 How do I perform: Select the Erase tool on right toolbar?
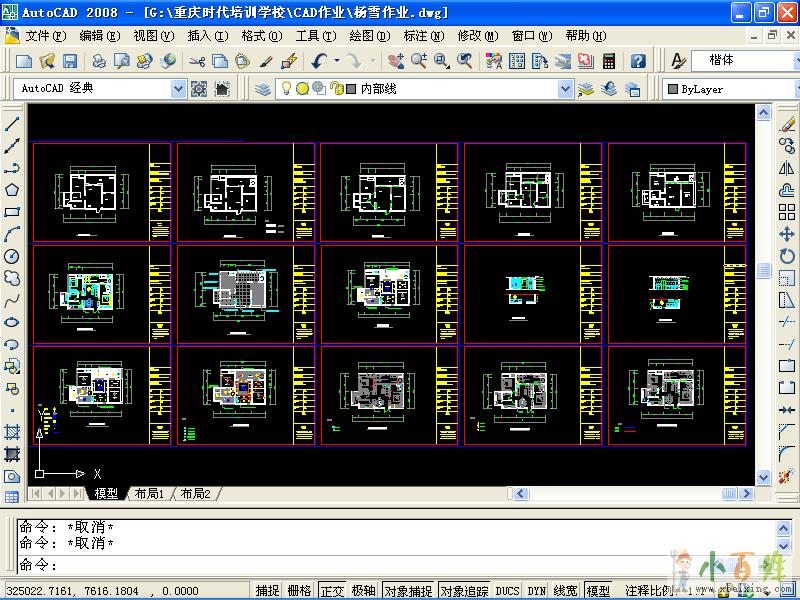[x=787, y=124]
